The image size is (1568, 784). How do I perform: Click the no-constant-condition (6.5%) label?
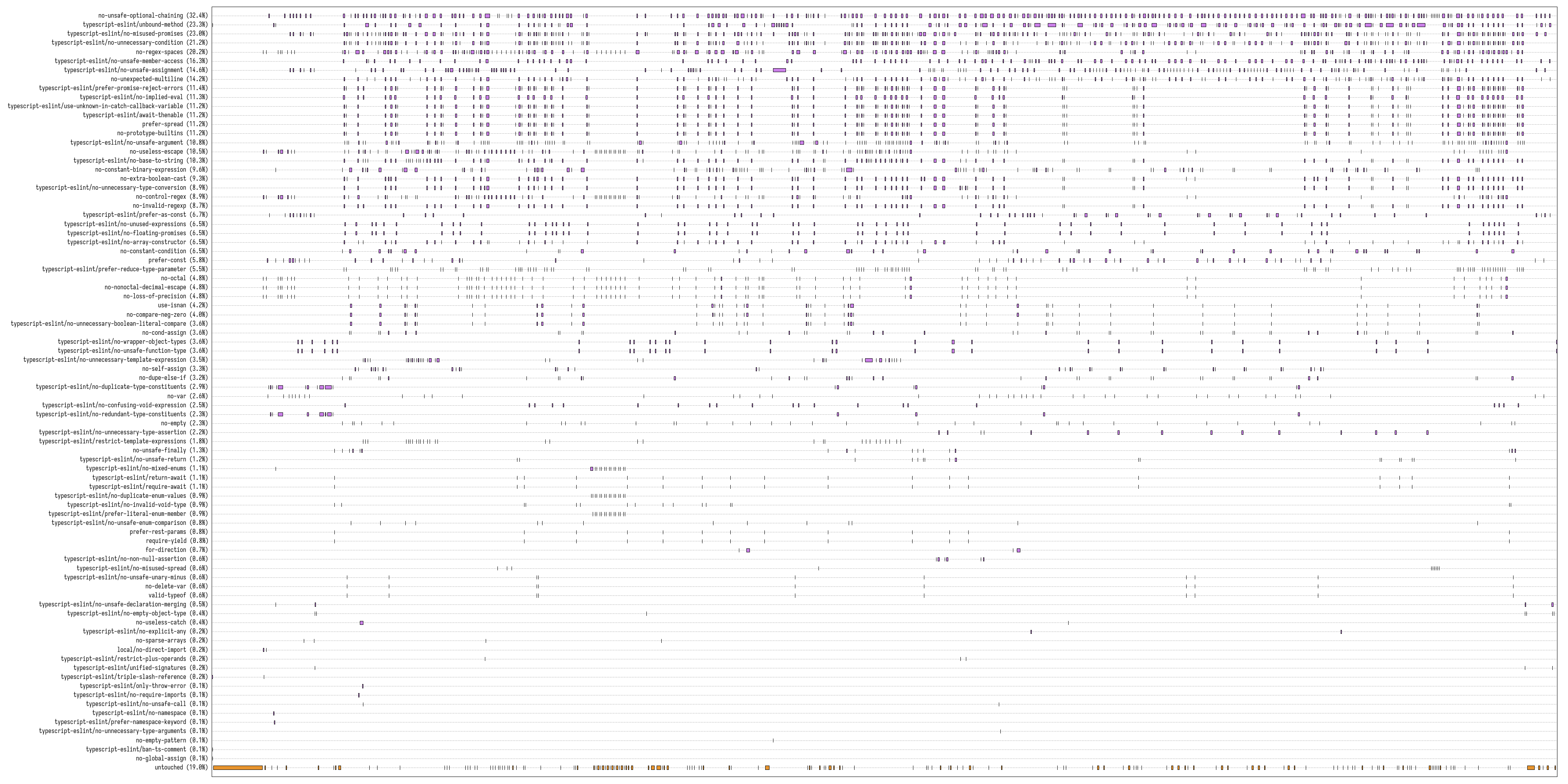tap(164, 251)
